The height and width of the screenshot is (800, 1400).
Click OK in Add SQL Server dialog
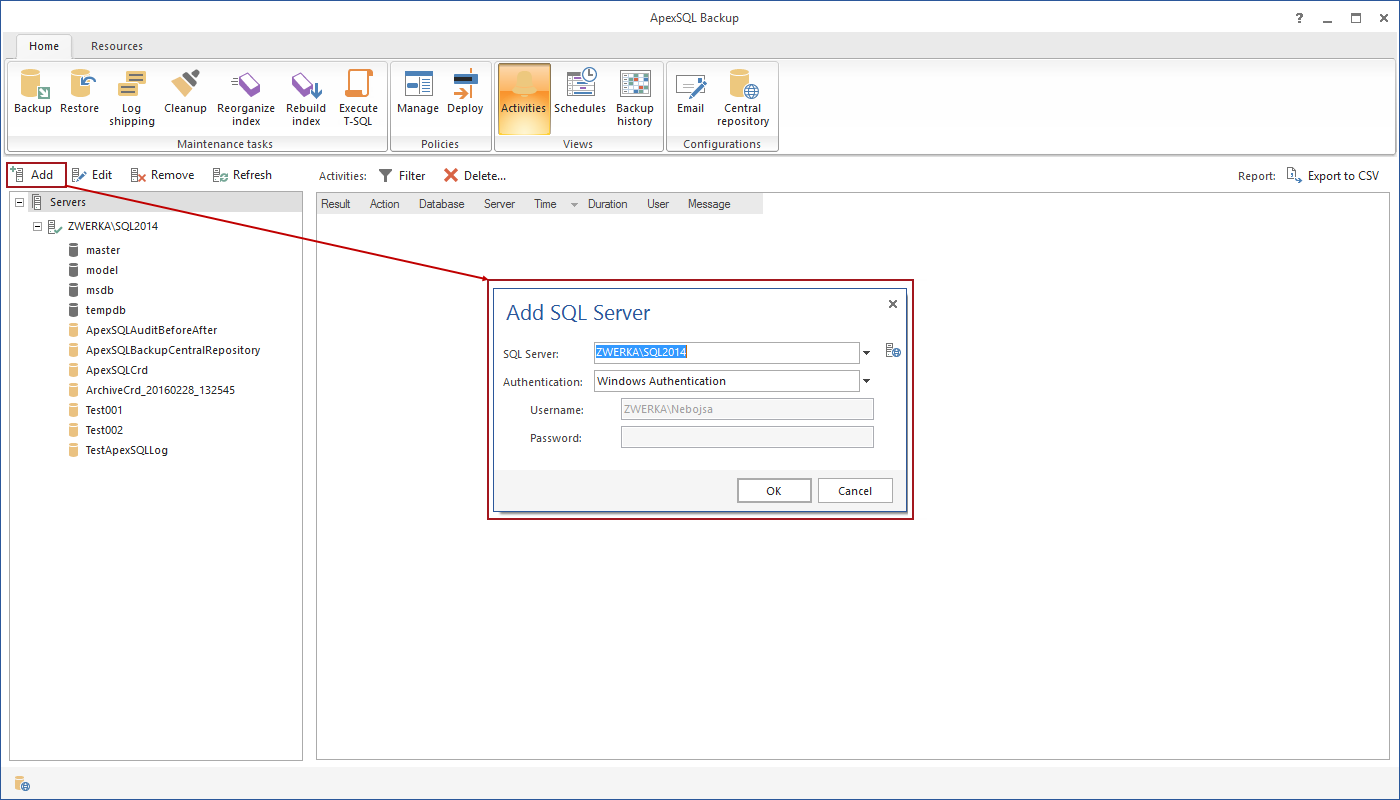point(774,490)
